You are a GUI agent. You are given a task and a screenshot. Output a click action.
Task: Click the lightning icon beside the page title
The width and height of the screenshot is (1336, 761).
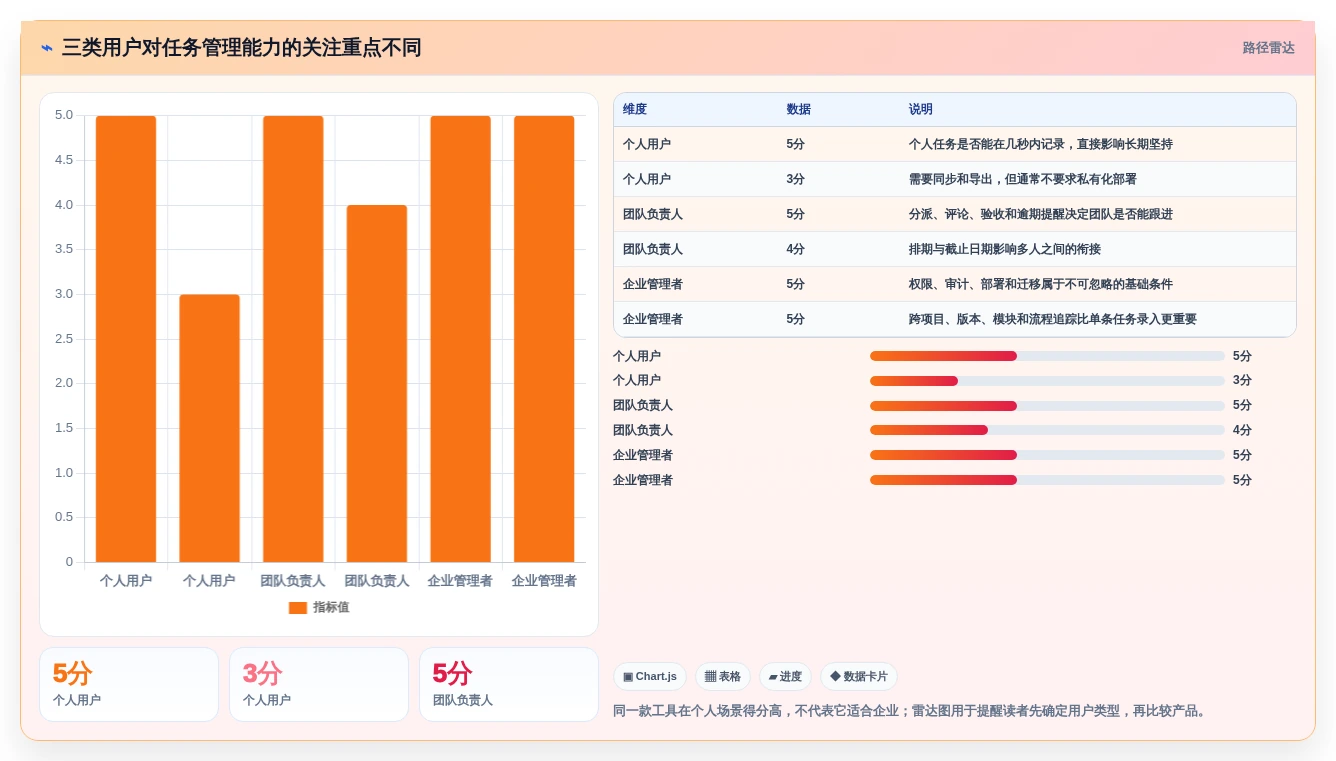coord(47,48)
